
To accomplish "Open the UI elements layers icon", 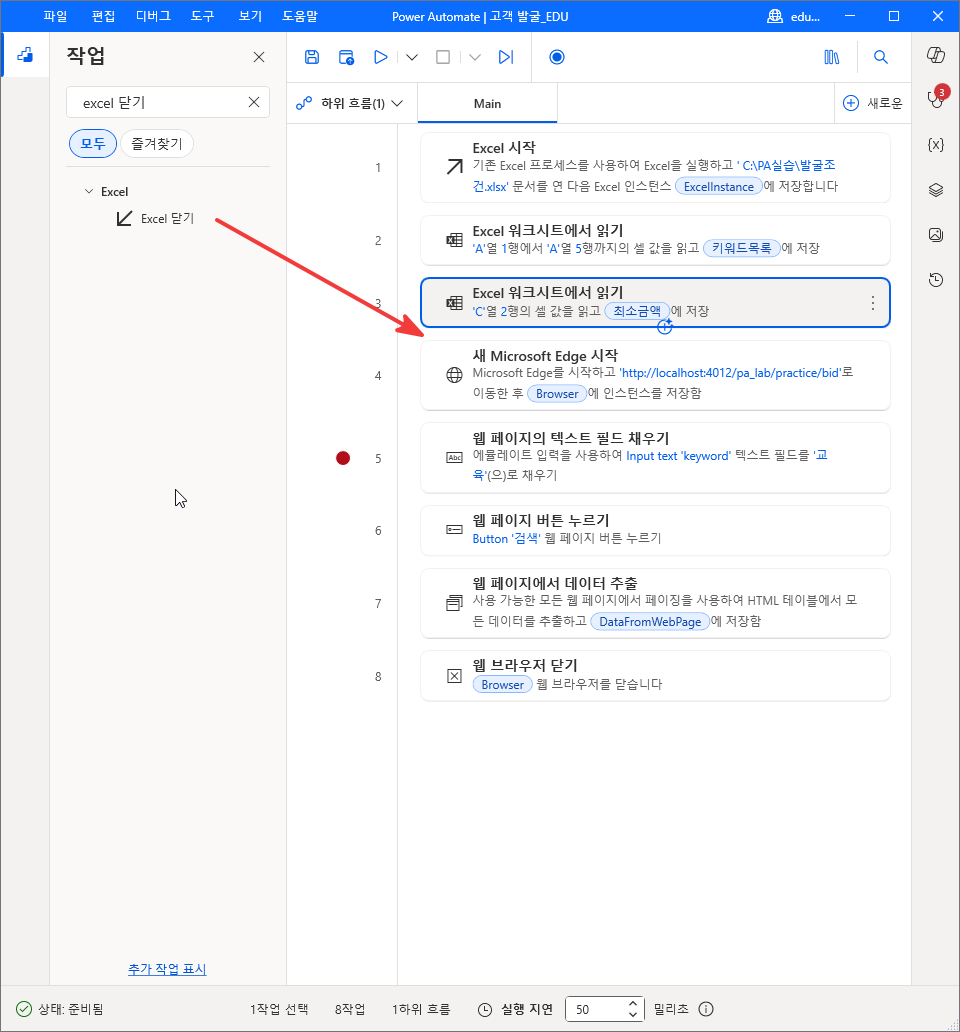I will tap(936, 190).
